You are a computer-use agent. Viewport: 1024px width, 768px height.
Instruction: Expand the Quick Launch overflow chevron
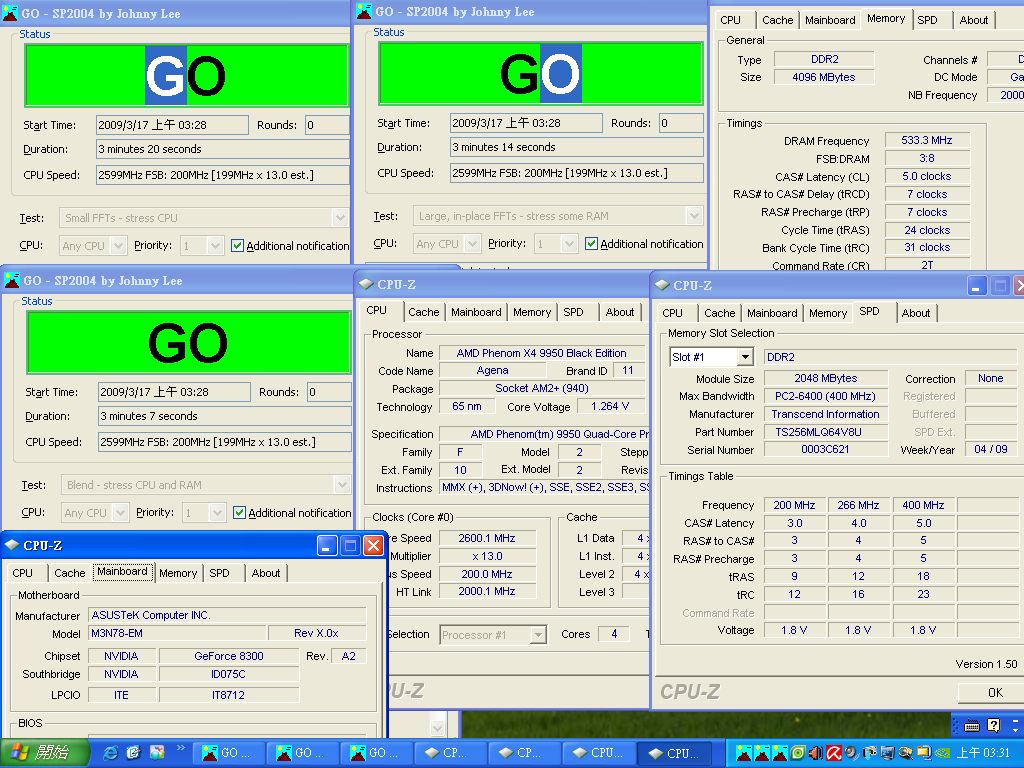pos(181,749)
